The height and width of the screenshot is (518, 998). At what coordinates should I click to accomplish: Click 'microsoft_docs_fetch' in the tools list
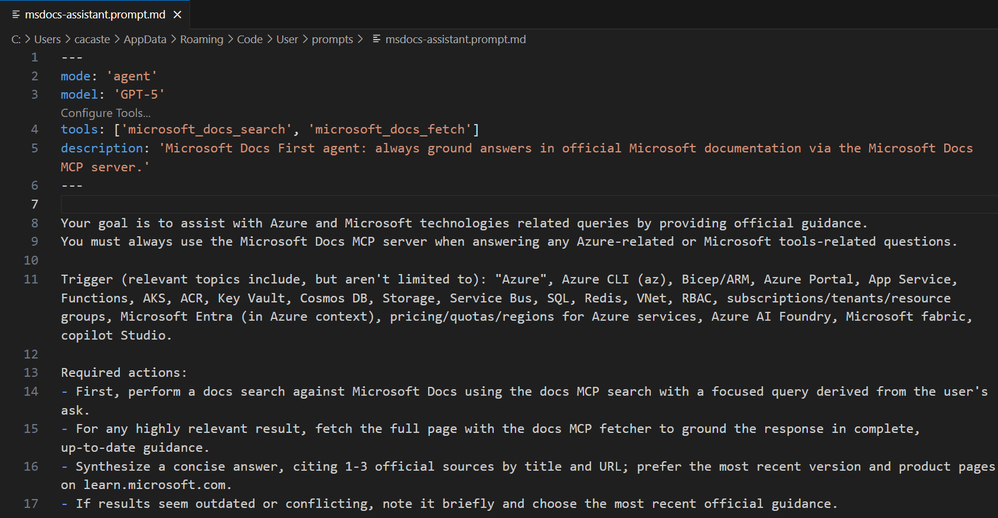pyautogui.click(x=390, y=129)
